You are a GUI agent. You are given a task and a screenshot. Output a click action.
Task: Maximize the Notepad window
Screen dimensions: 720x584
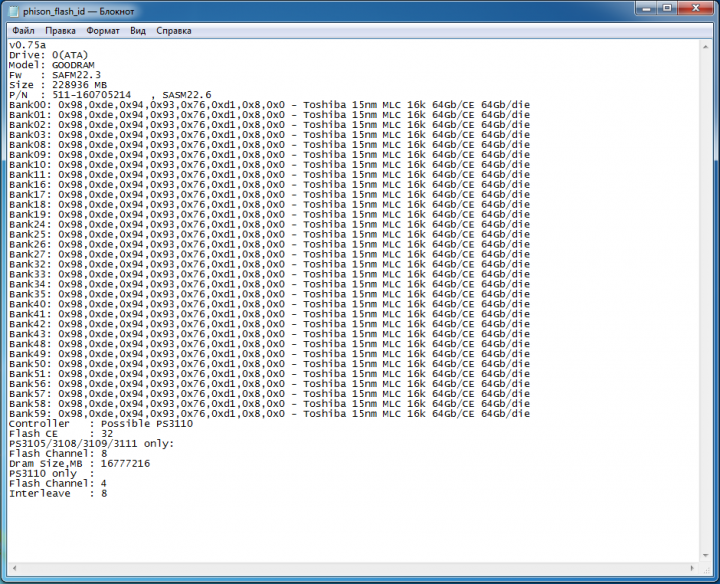point(667,8)
